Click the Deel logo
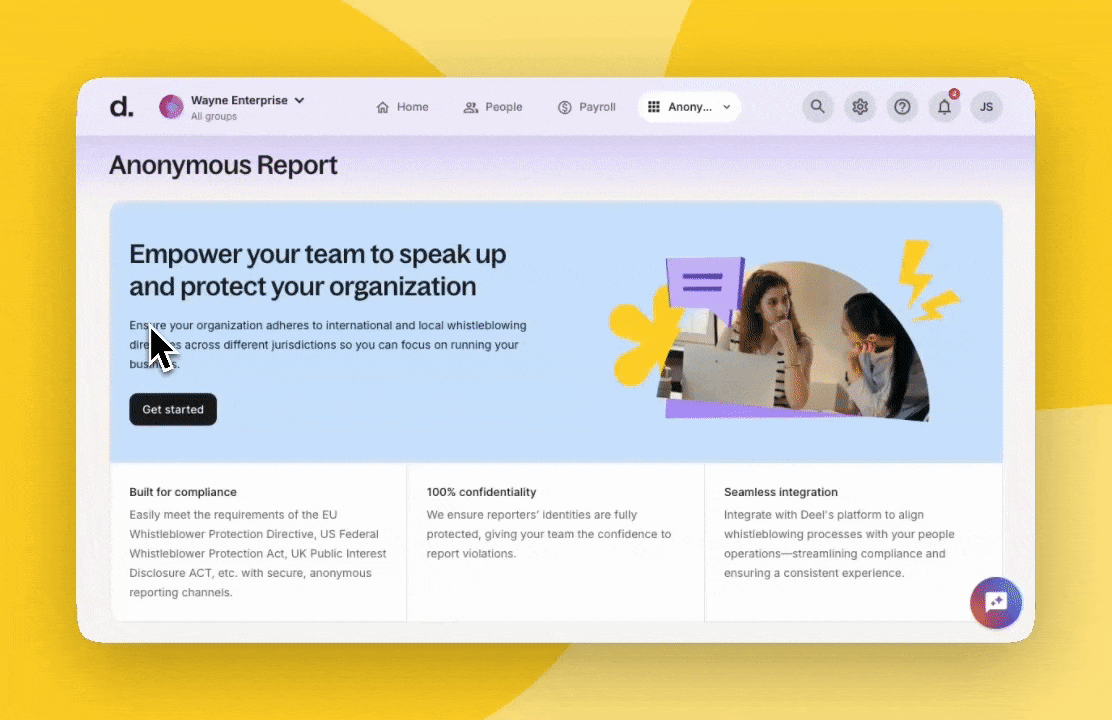Viewport: 1112px width, 720px height. pyautogui.click(x=121, y=107)
